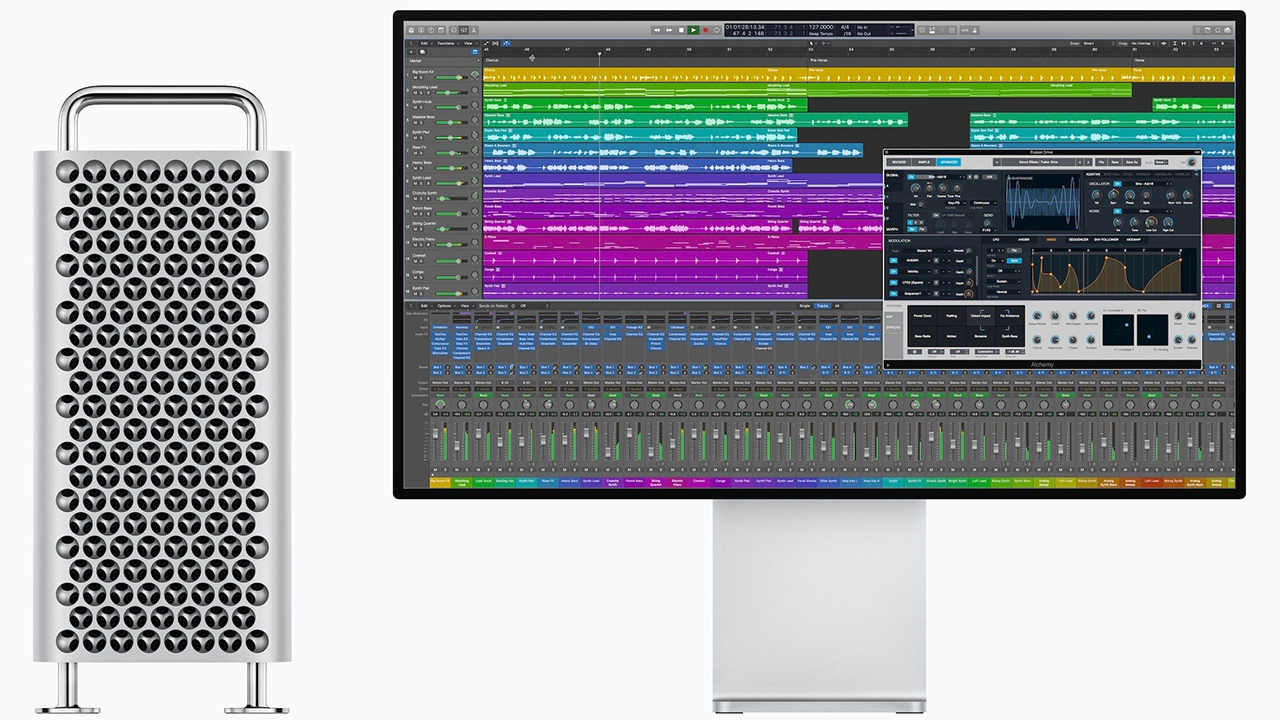The width and height of the screenshot is (1280, 720).
Task: Mute the Big Room Kit track
Action: click(x=415, y=77)
